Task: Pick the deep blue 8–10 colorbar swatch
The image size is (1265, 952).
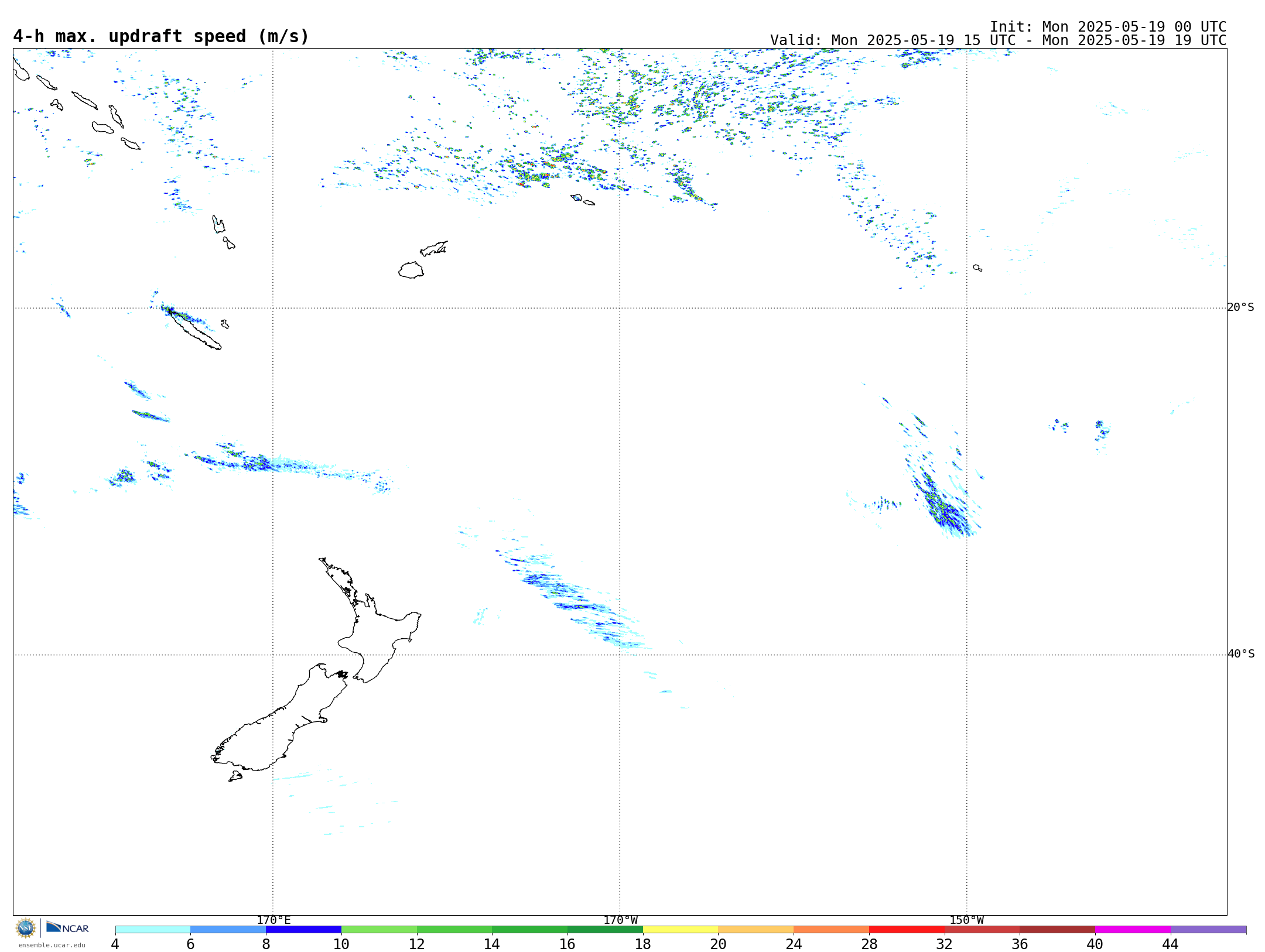Action: [304, 930]
